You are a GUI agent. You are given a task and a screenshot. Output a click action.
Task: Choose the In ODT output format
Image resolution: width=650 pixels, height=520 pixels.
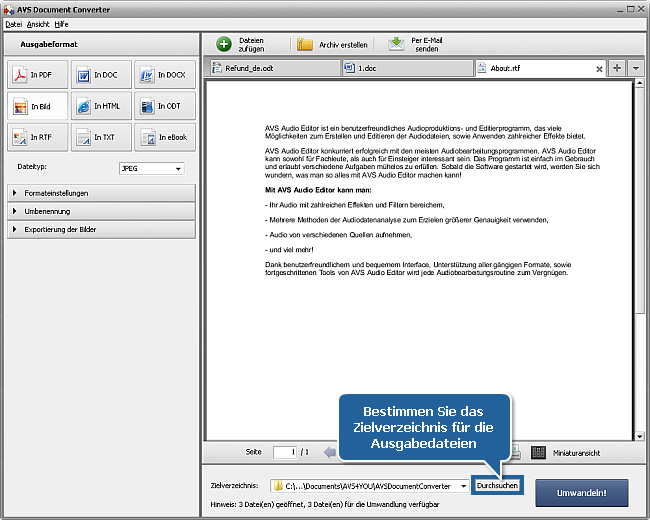click(165, 106)
